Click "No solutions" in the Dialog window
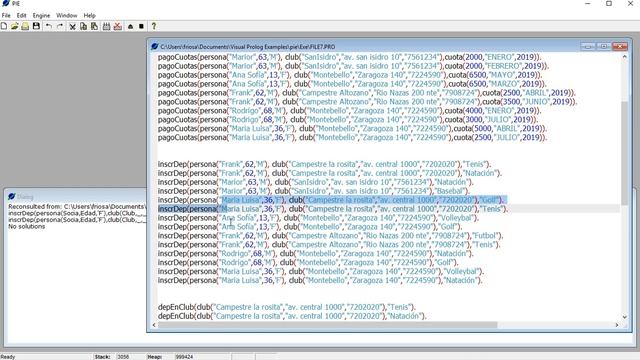 (27, 227)
